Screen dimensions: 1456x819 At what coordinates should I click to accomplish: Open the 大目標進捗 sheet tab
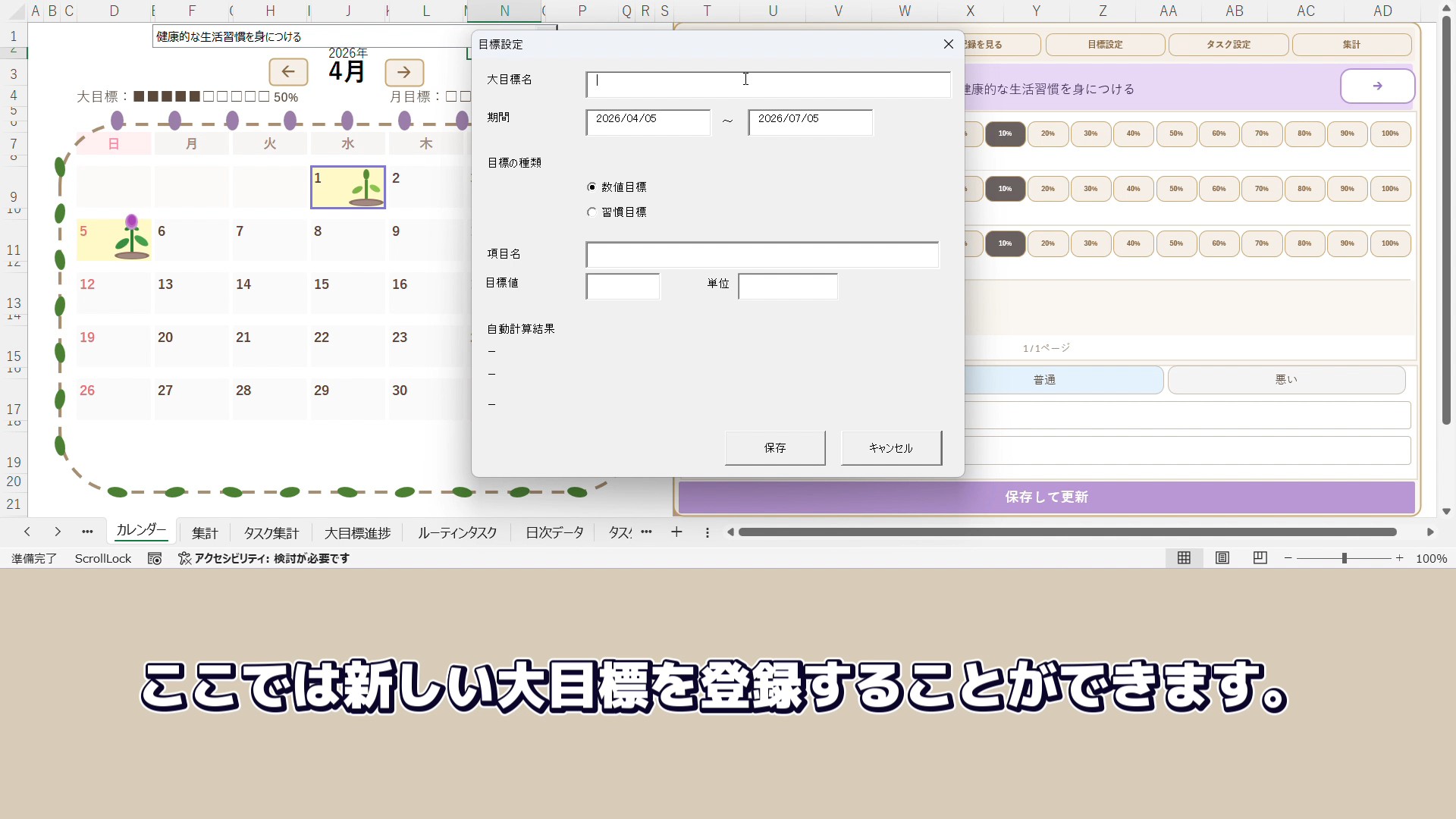[x=357, y=533]
